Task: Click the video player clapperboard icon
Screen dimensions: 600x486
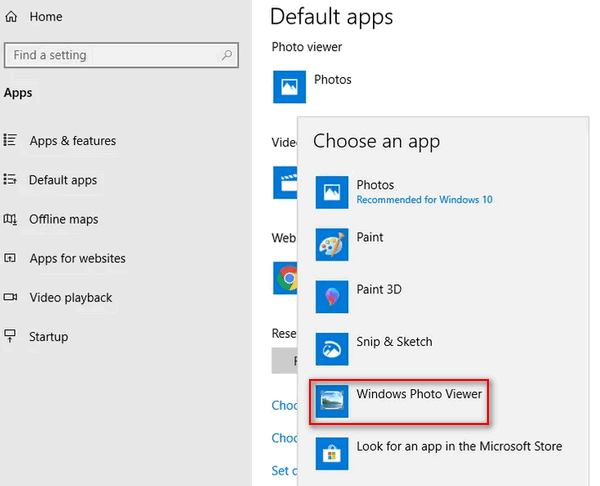Action: 288,182
